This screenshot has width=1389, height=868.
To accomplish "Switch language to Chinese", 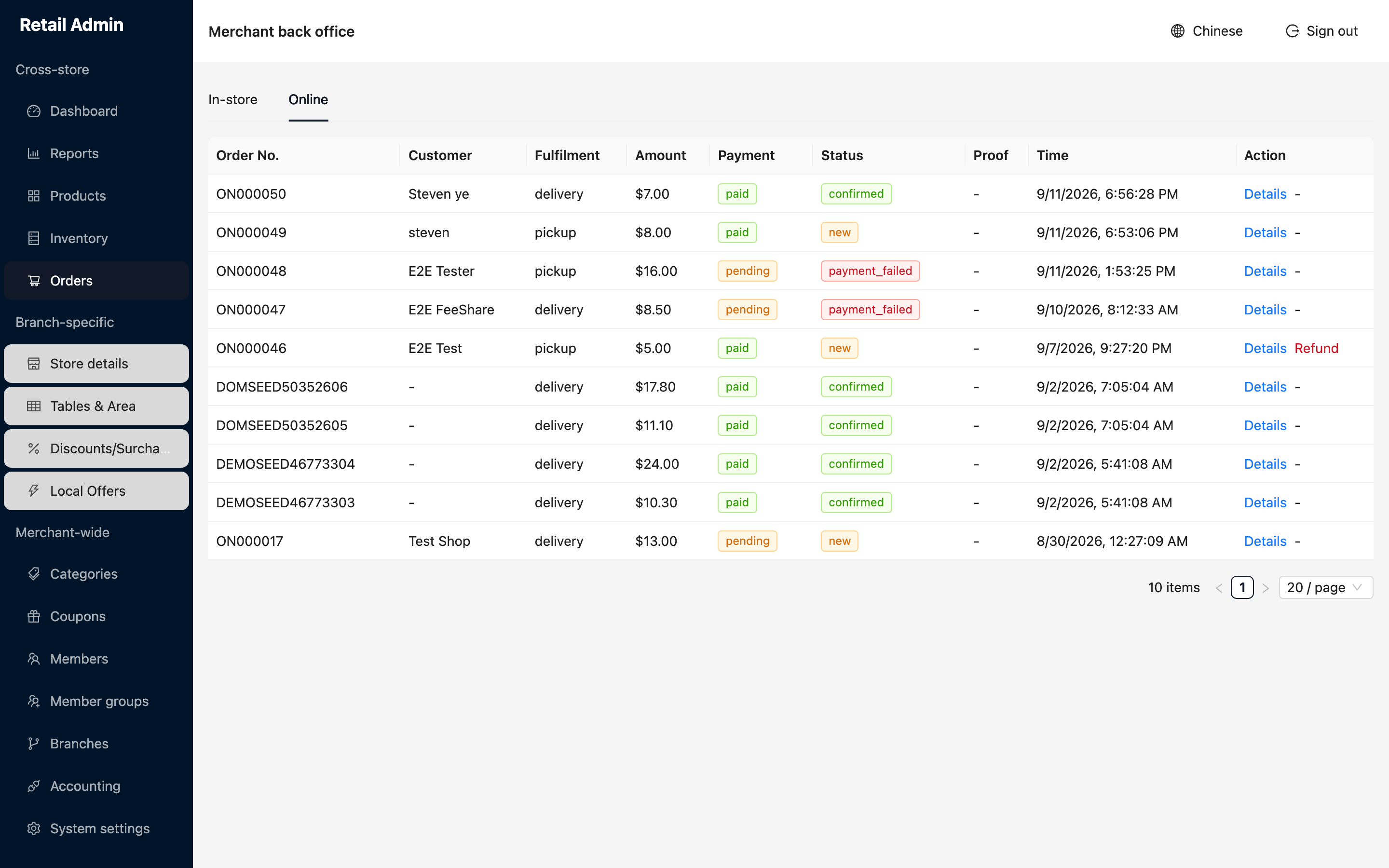I will tap(1207, 31).
